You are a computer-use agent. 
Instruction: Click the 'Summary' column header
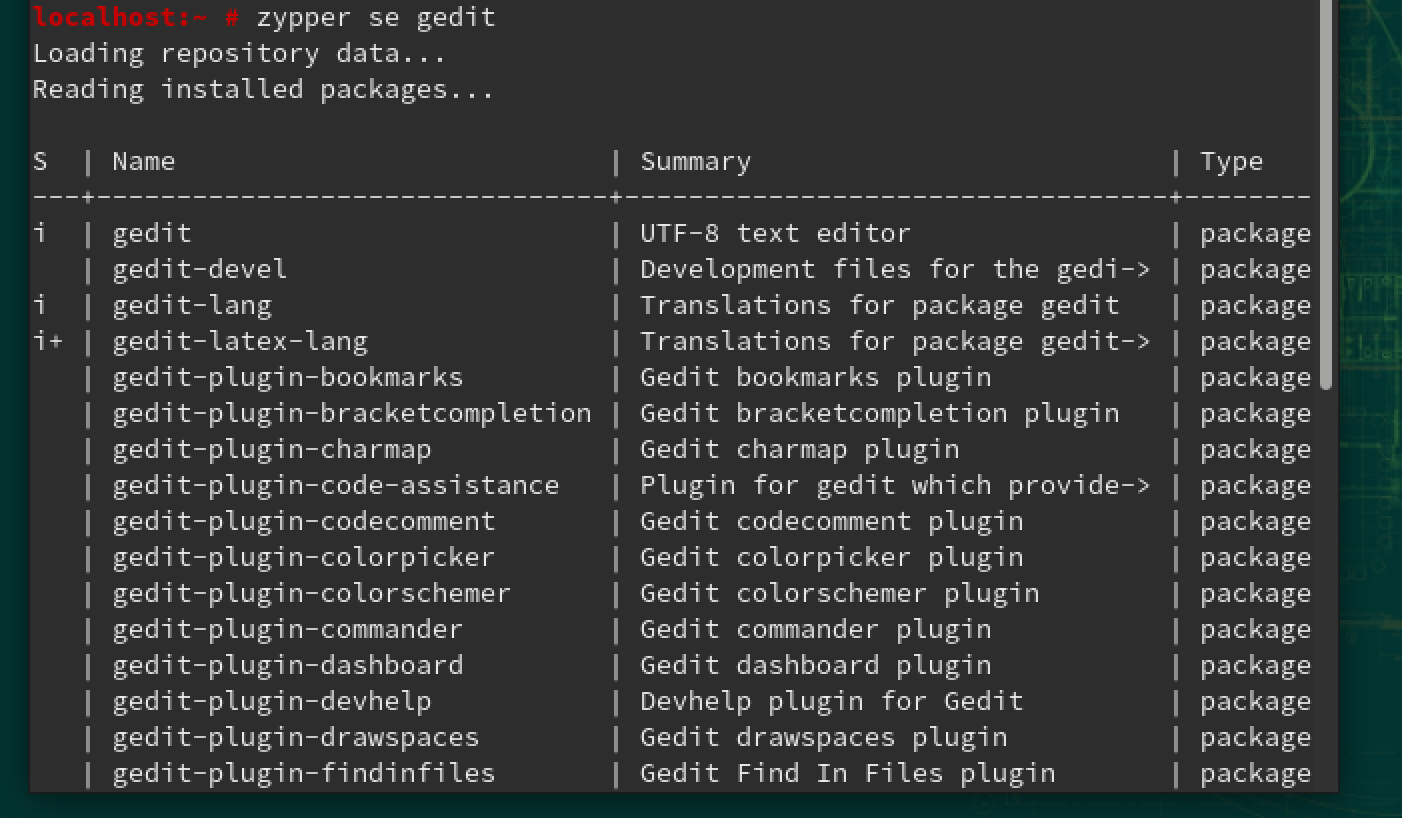(696, 162)
